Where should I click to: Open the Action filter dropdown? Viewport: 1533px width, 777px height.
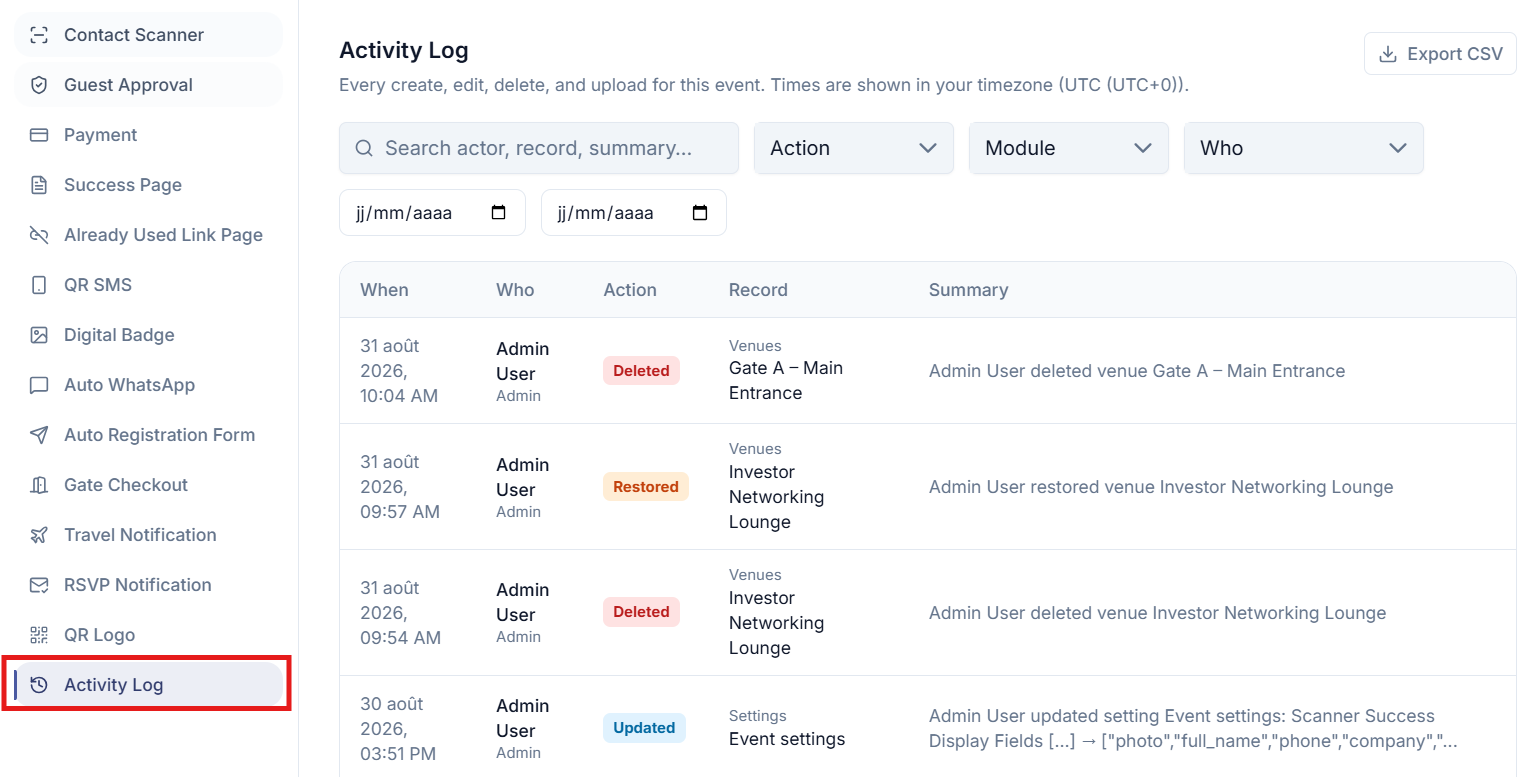(854, 148)
